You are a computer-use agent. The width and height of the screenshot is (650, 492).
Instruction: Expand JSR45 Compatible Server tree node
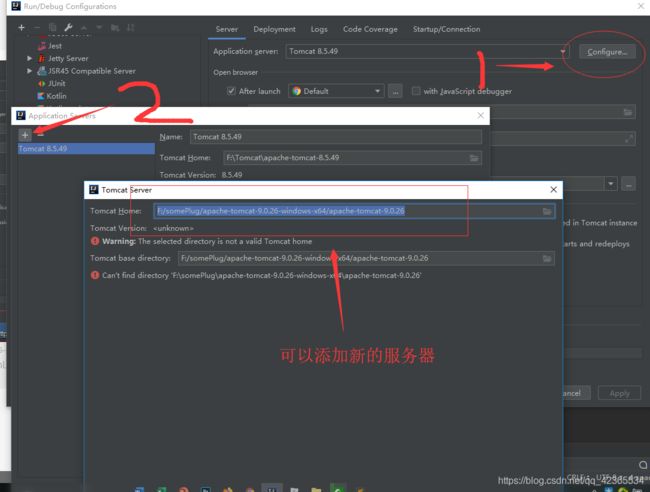tap(29, 71)
